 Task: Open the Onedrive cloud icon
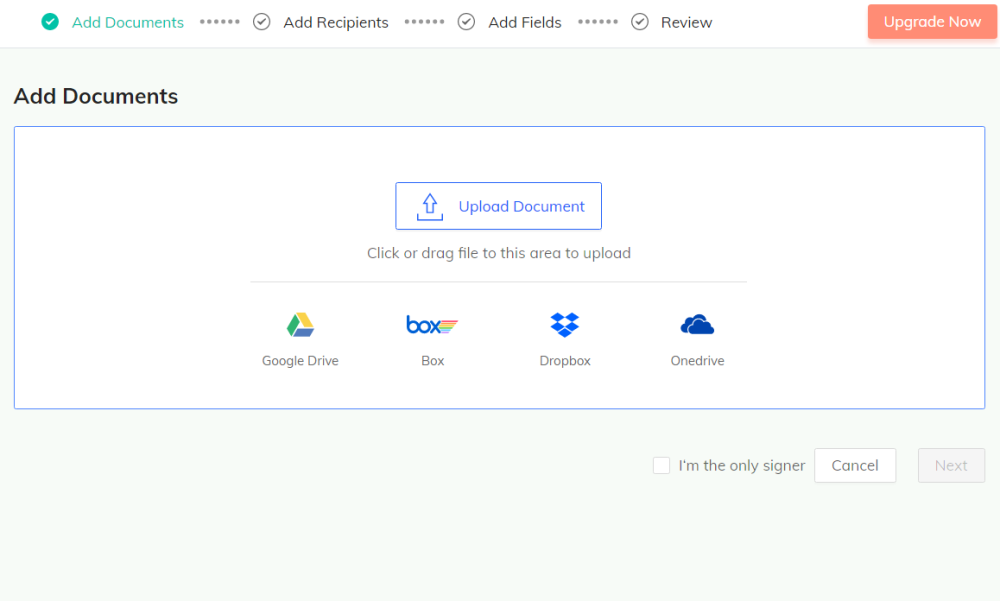tap(697, 325)
